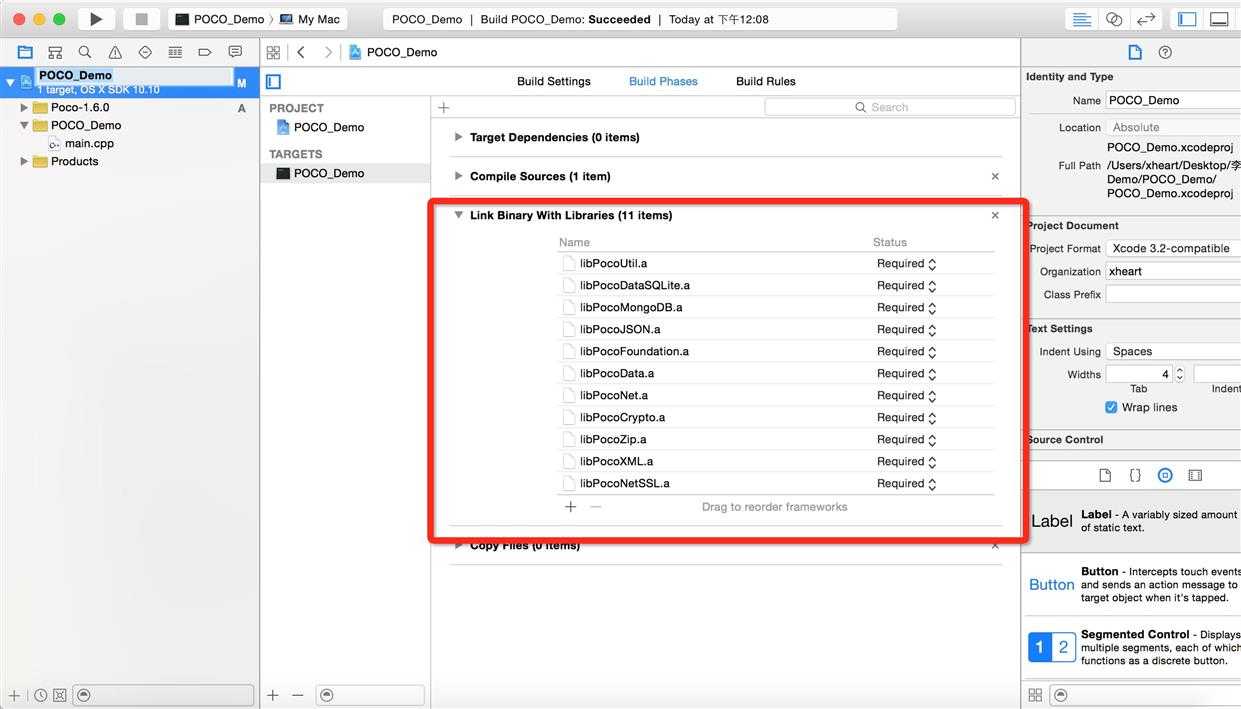Delete the Link Binary With Libraries phase
The image size is (1241, 709).
995,215
